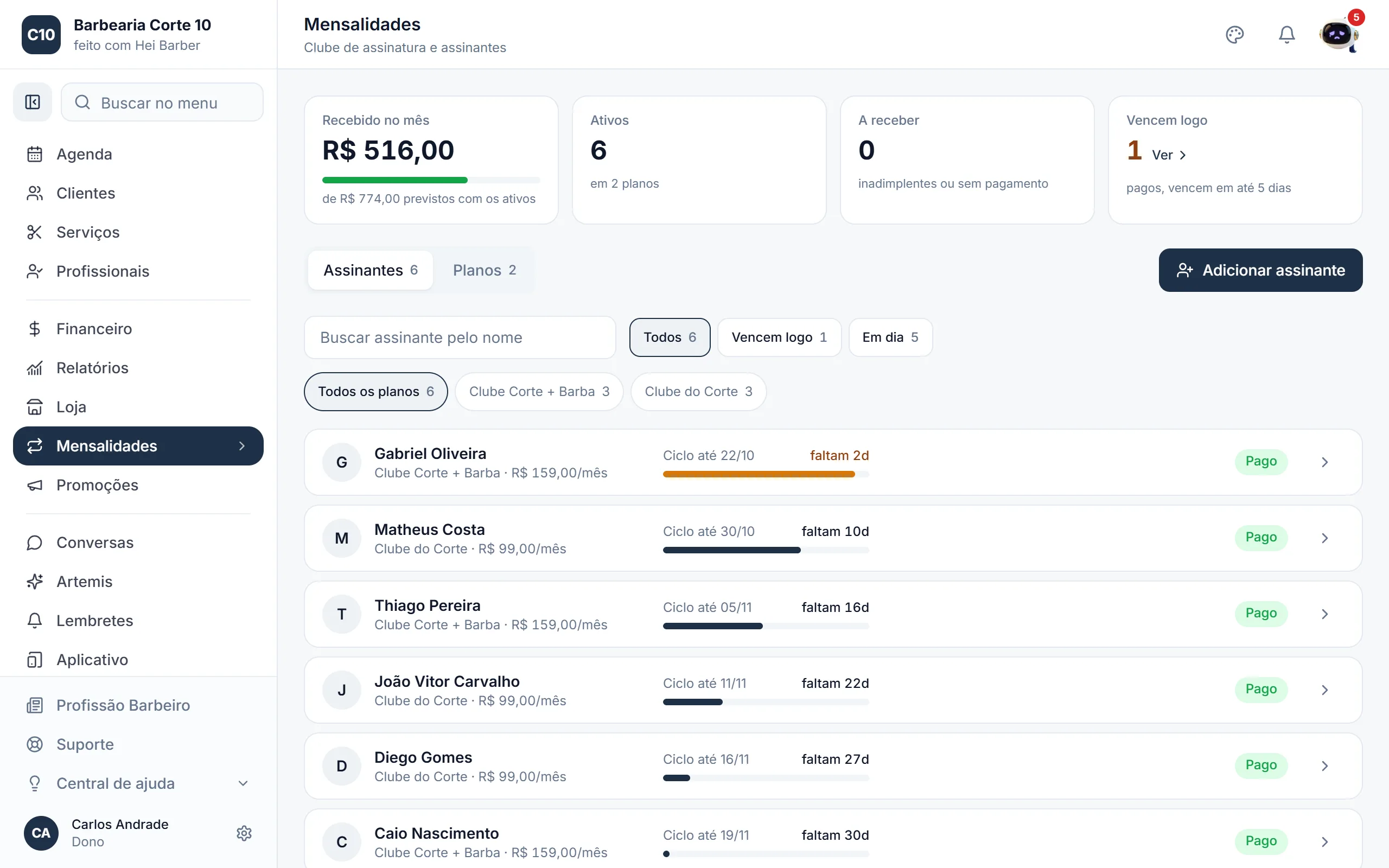Viewport: 1389px width, 868px height.
Task: Open Loja store menu item
Action: point(138,406)
